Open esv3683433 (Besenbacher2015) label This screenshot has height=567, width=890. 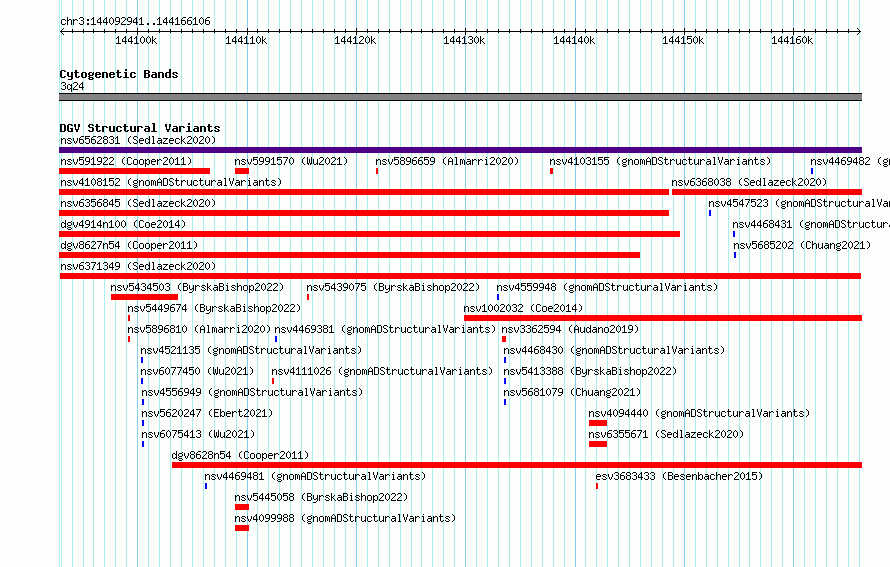point(679,476)
